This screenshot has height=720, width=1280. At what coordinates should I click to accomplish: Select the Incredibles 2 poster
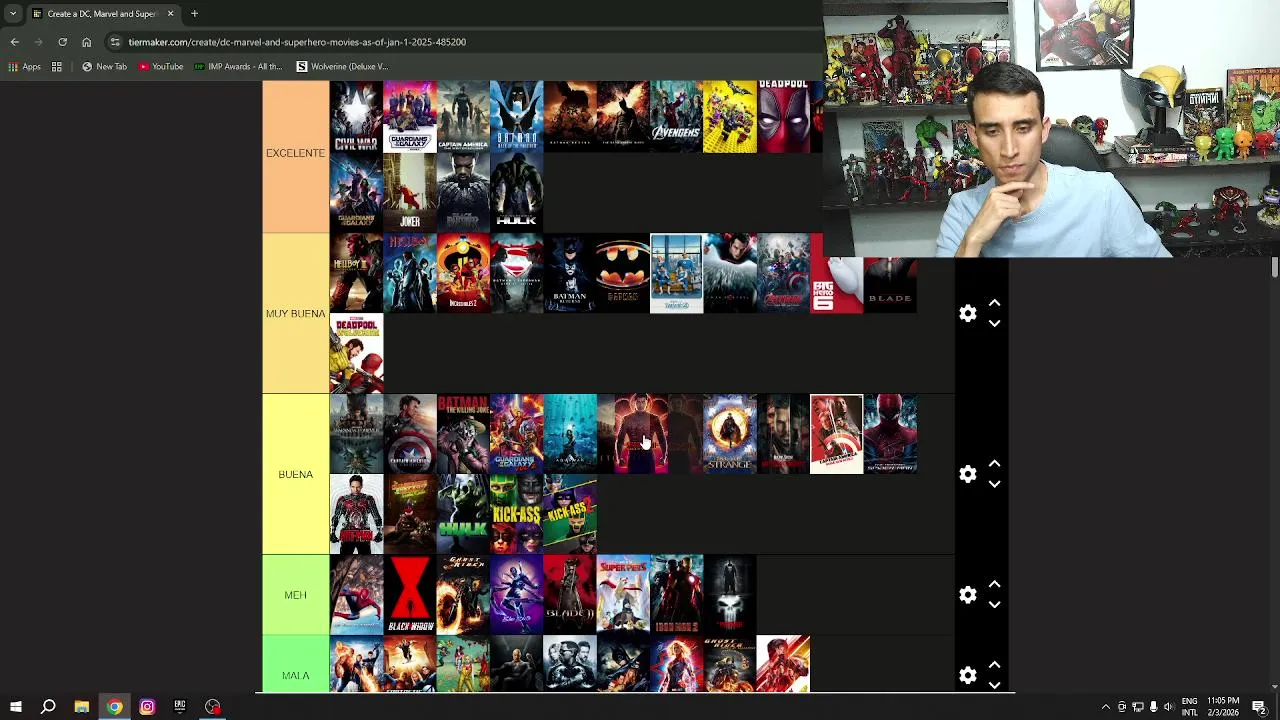point(463,274)
